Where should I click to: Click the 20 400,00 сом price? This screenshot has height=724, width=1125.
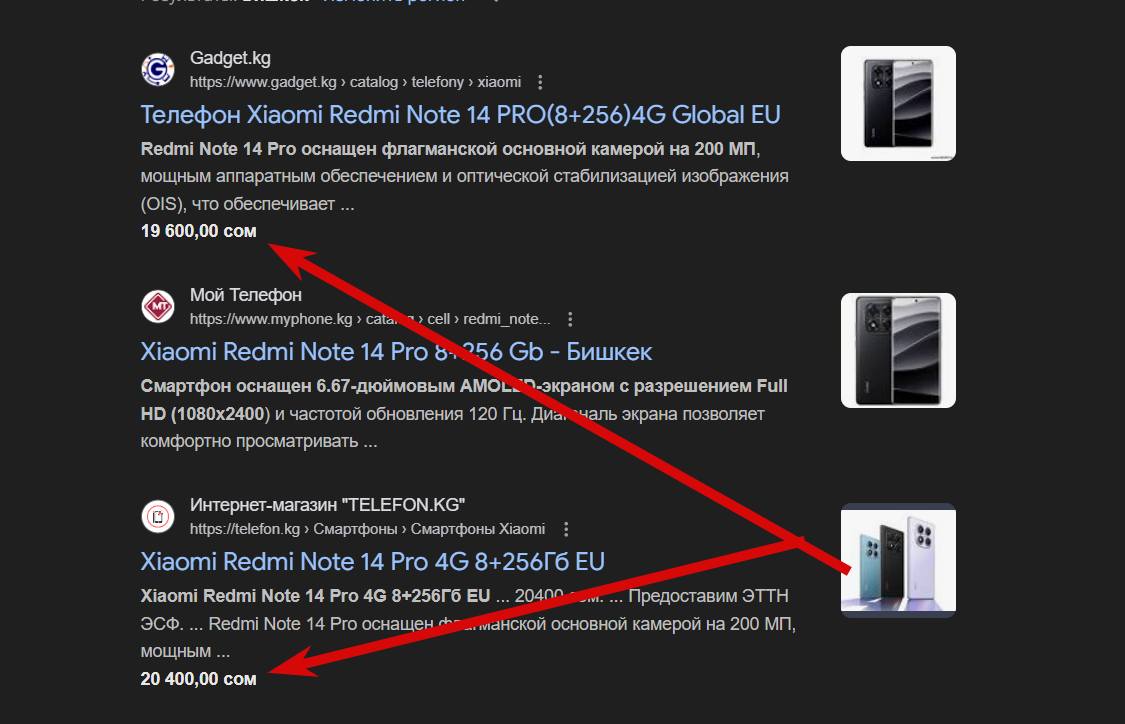click(198, 679)
